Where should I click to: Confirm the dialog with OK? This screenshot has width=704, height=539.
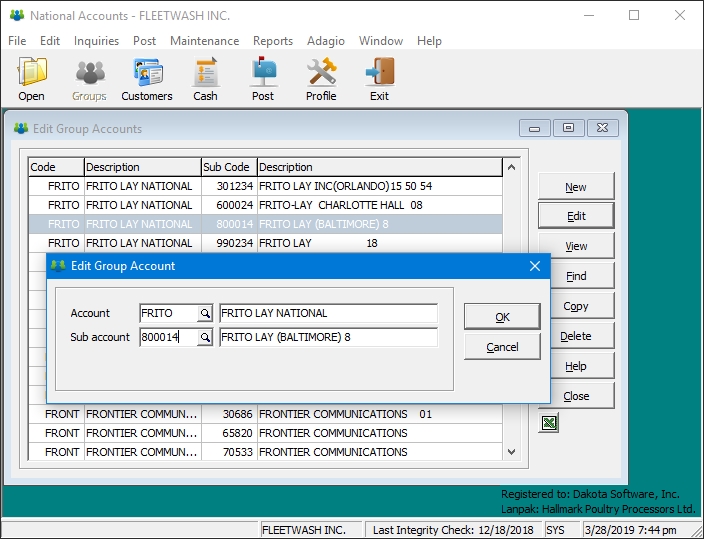click(x=502, y=317)
